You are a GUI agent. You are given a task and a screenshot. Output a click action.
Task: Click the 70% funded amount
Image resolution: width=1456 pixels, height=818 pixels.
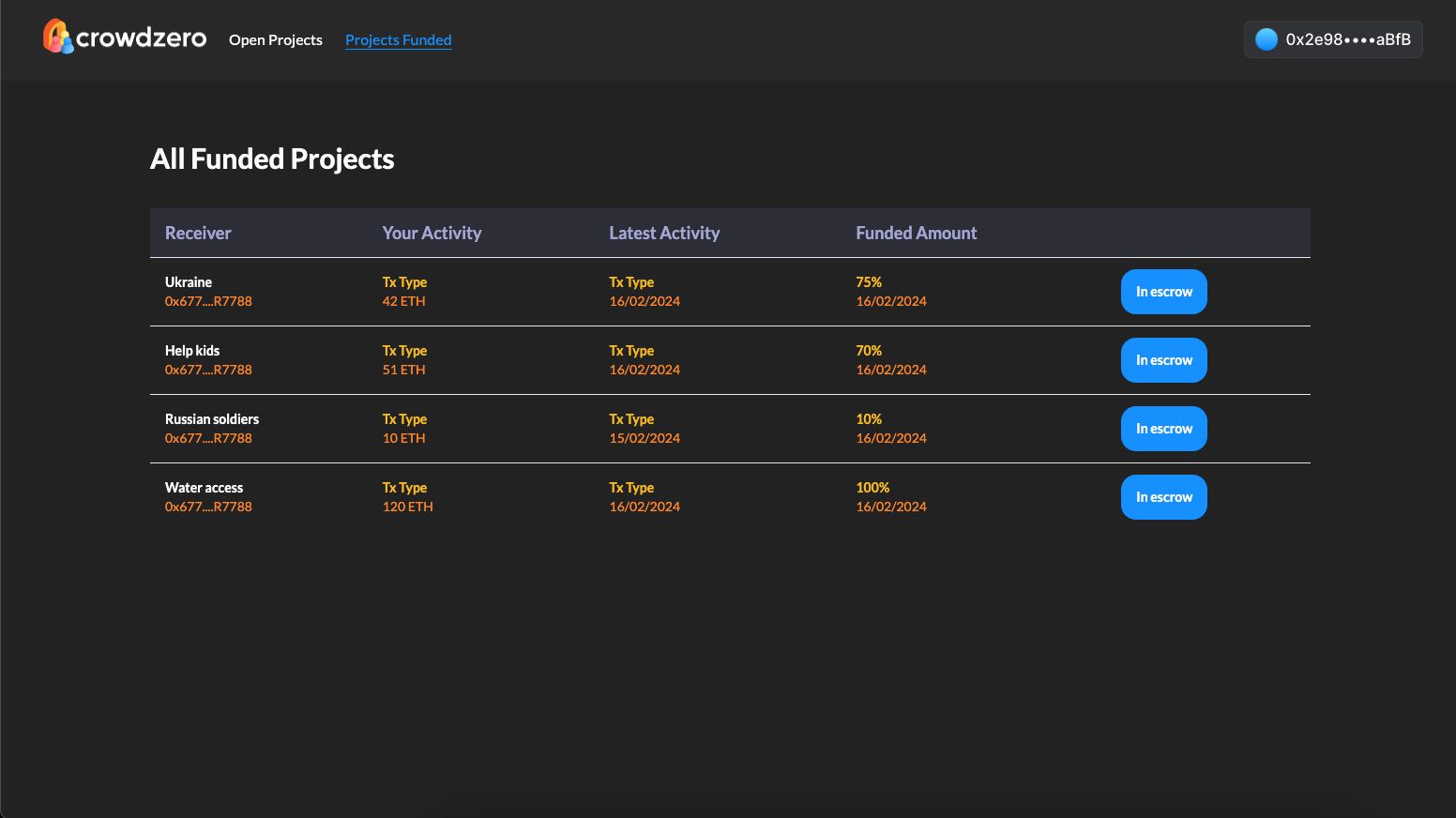(869, 350)
